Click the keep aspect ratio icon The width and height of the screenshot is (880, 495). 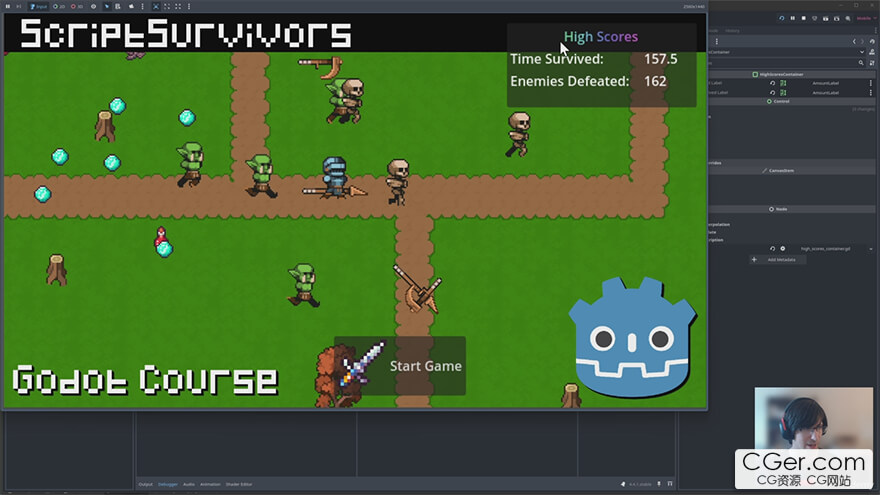[167, 6]
